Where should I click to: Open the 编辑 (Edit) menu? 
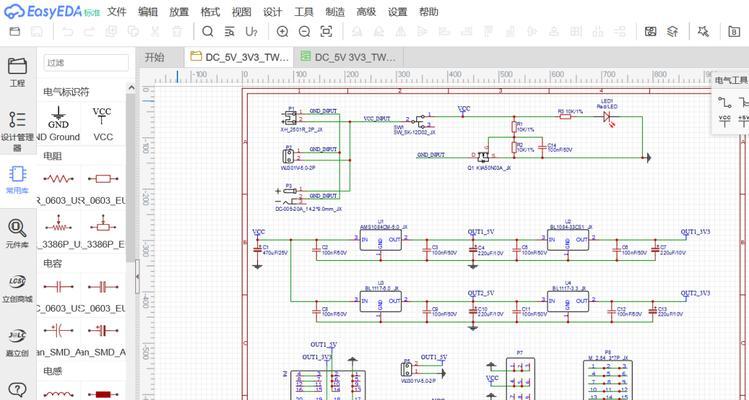point(148,11)
